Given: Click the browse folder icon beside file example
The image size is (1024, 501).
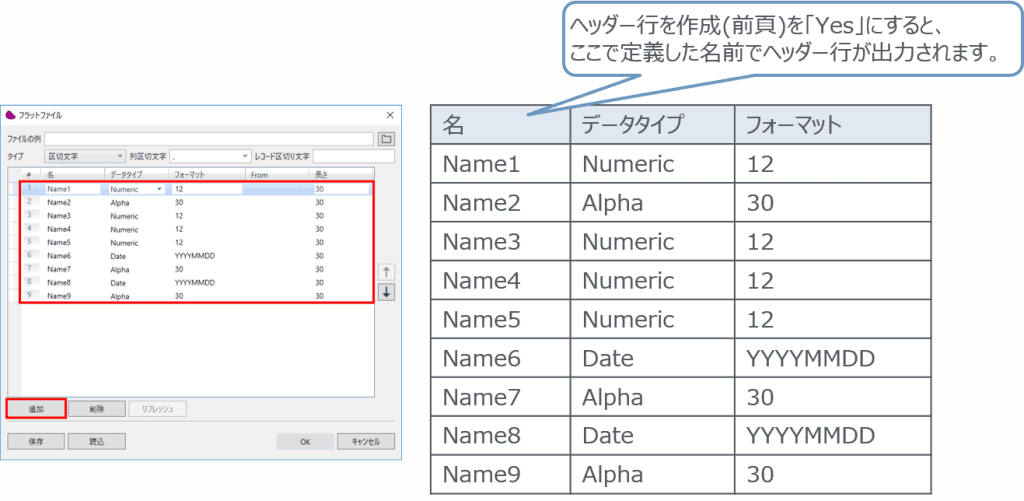Looking at the screenshot, I should click(x=387, y=139).
